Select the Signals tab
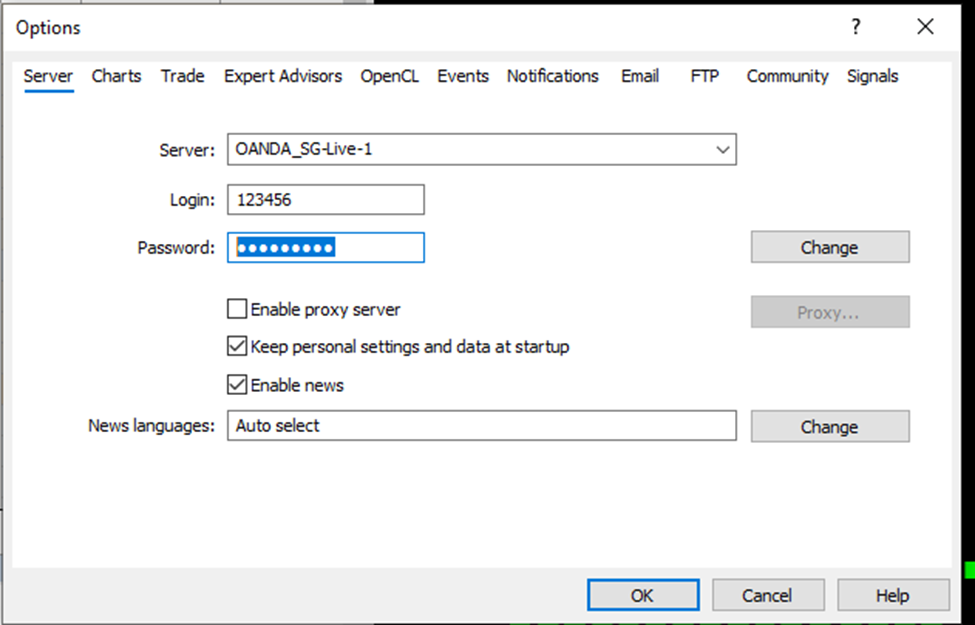 [872, 76]
